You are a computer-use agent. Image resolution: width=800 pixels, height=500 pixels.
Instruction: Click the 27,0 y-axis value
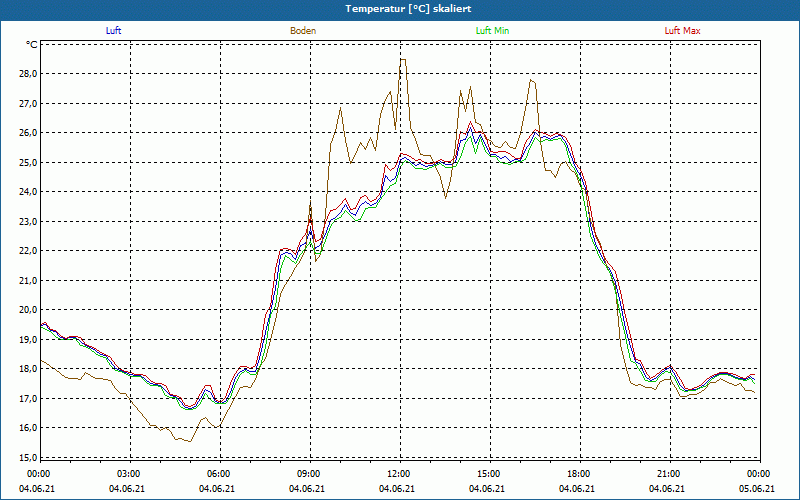click(29, 104)
